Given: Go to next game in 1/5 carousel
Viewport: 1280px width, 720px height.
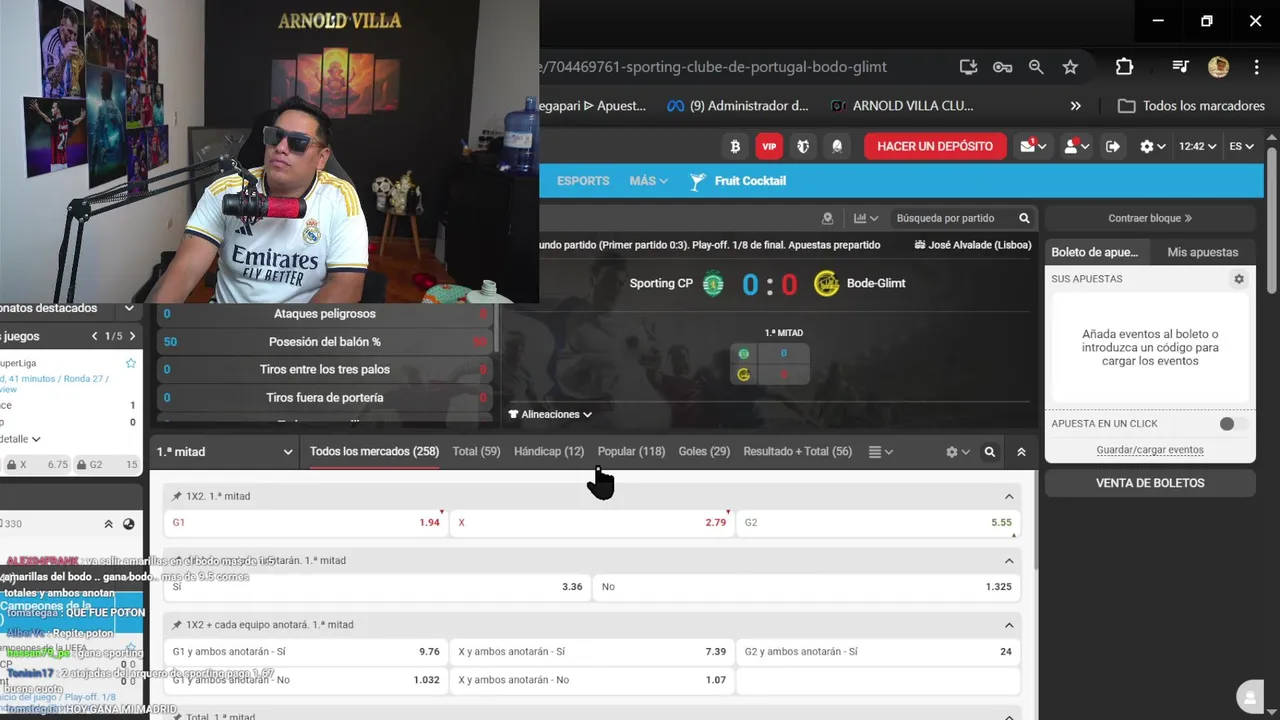Looking at the screenshot, I should (x=132, y=336).
